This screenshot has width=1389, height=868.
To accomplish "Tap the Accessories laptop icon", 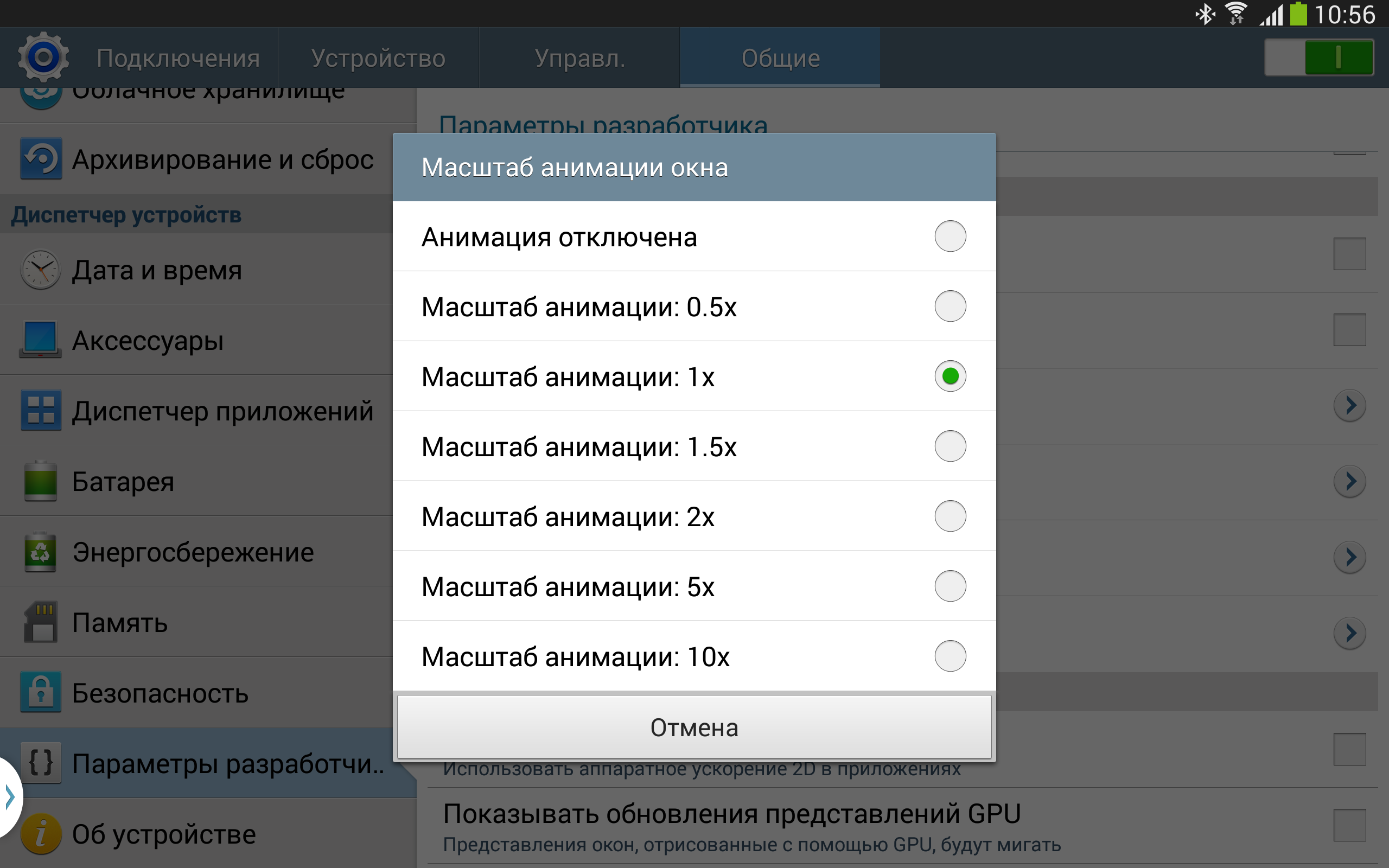I will pyautogui.click(x=41, y=340).
